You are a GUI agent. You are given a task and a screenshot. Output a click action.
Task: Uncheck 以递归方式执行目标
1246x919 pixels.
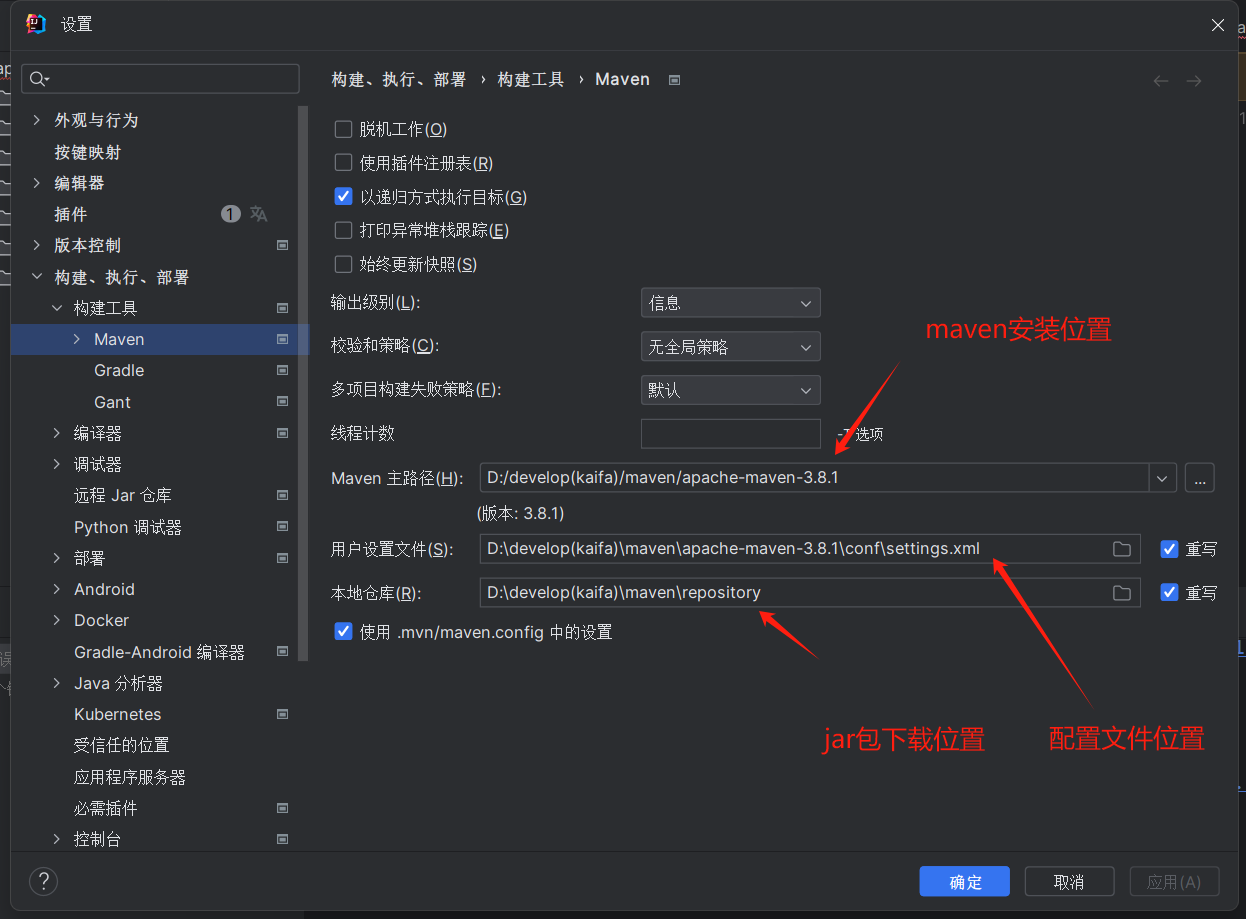[x=343, y=197]
